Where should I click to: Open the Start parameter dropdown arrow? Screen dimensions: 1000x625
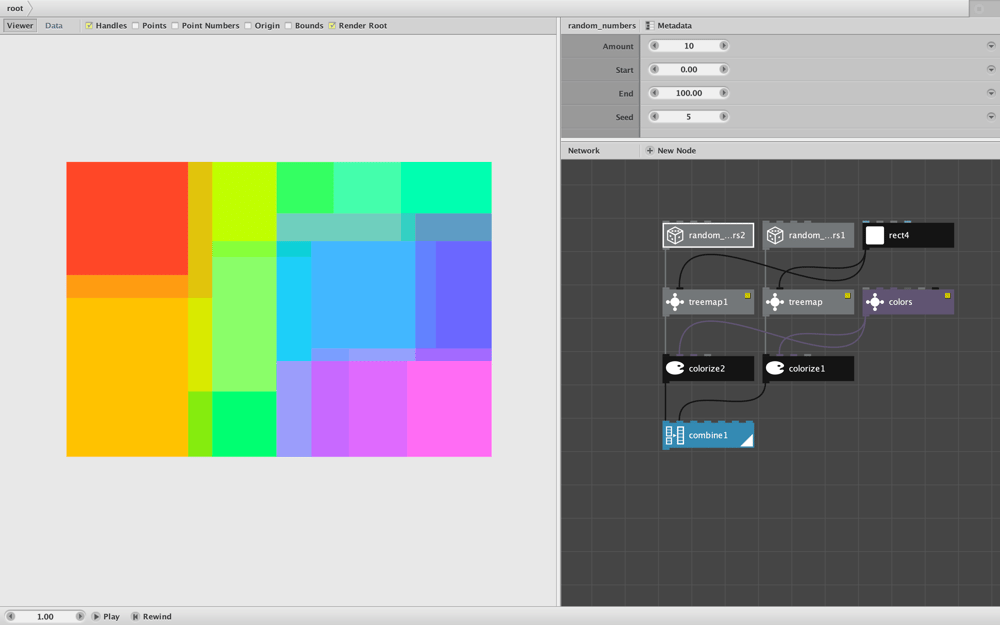click(x=990, y=70)
